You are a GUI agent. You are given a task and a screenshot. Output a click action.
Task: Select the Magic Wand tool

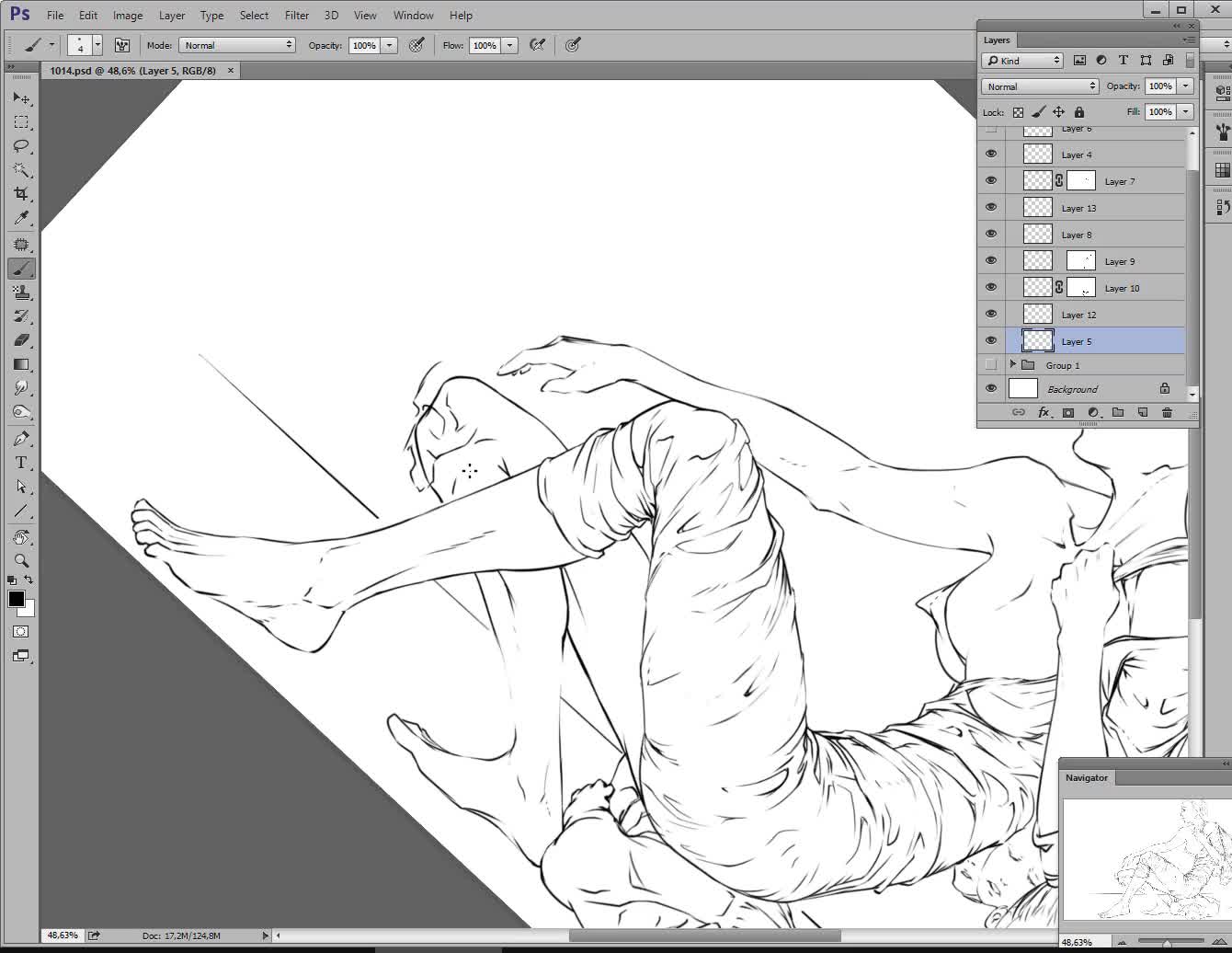(x=21, y=169)
